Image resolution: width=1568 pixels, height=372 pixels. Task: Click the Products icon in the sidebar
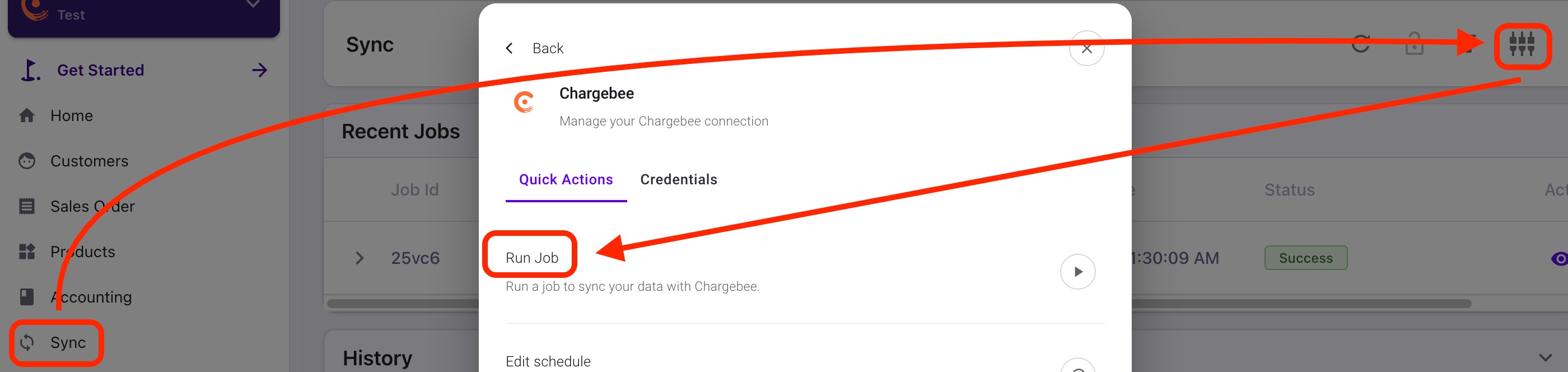coord(27,252)
